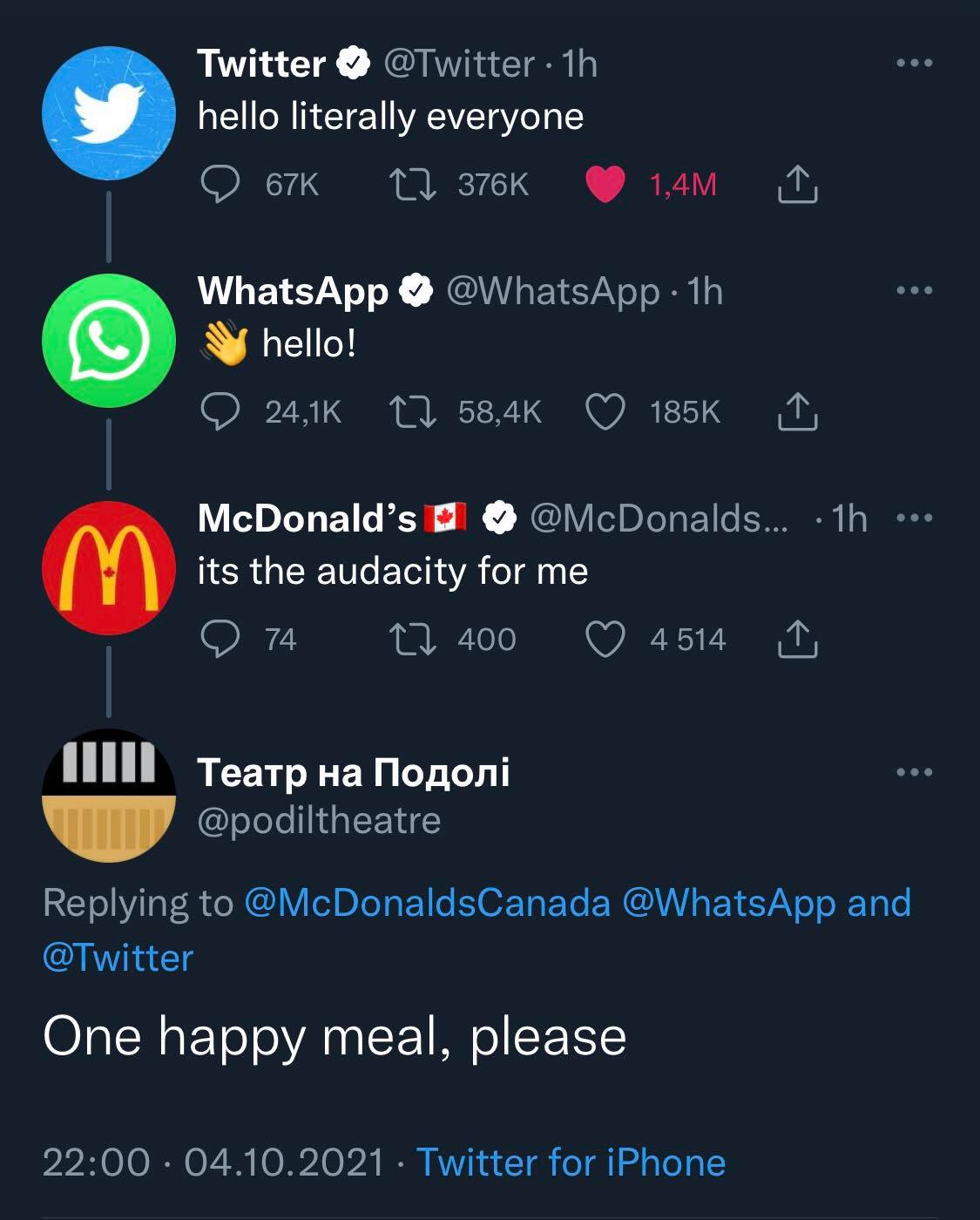This screenshot has width=980, height=1220.
Task: Open the @podiltheatre handle
Action: (x=319, y=821)
